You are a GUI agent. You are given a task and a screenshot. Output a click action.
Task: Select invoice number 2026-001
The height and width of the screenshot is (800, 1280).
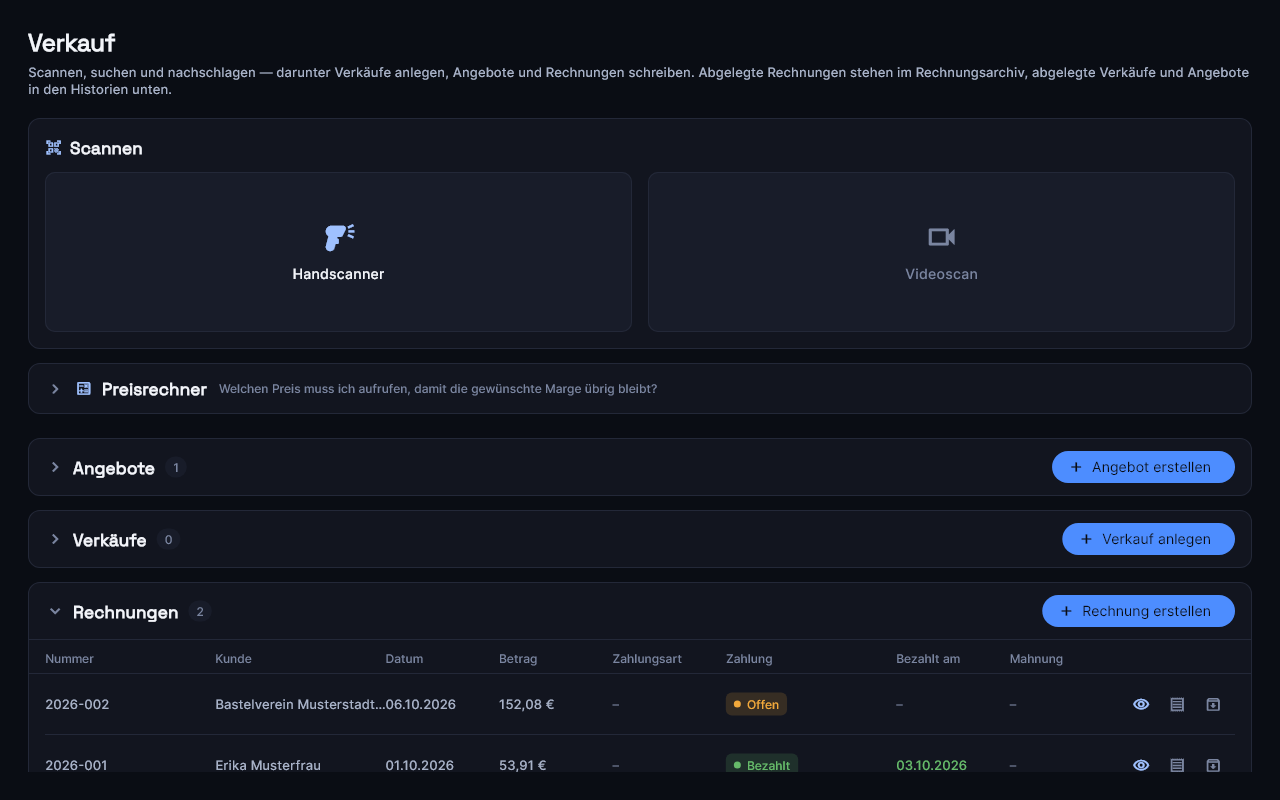point(76,765)
